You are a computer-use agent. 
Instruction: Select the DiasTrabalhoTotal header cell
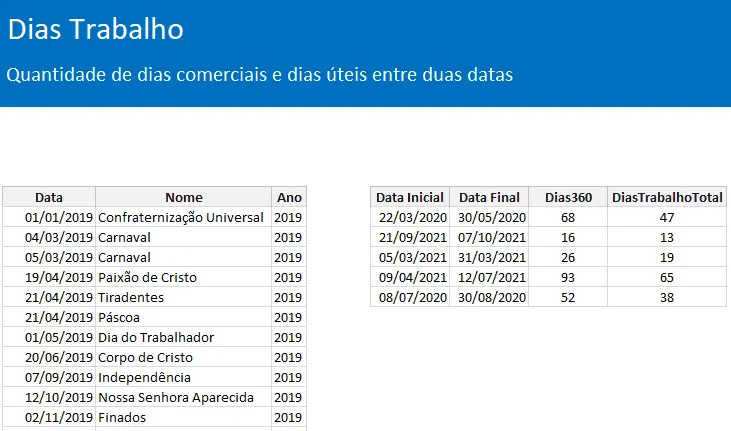click(667, 197)
